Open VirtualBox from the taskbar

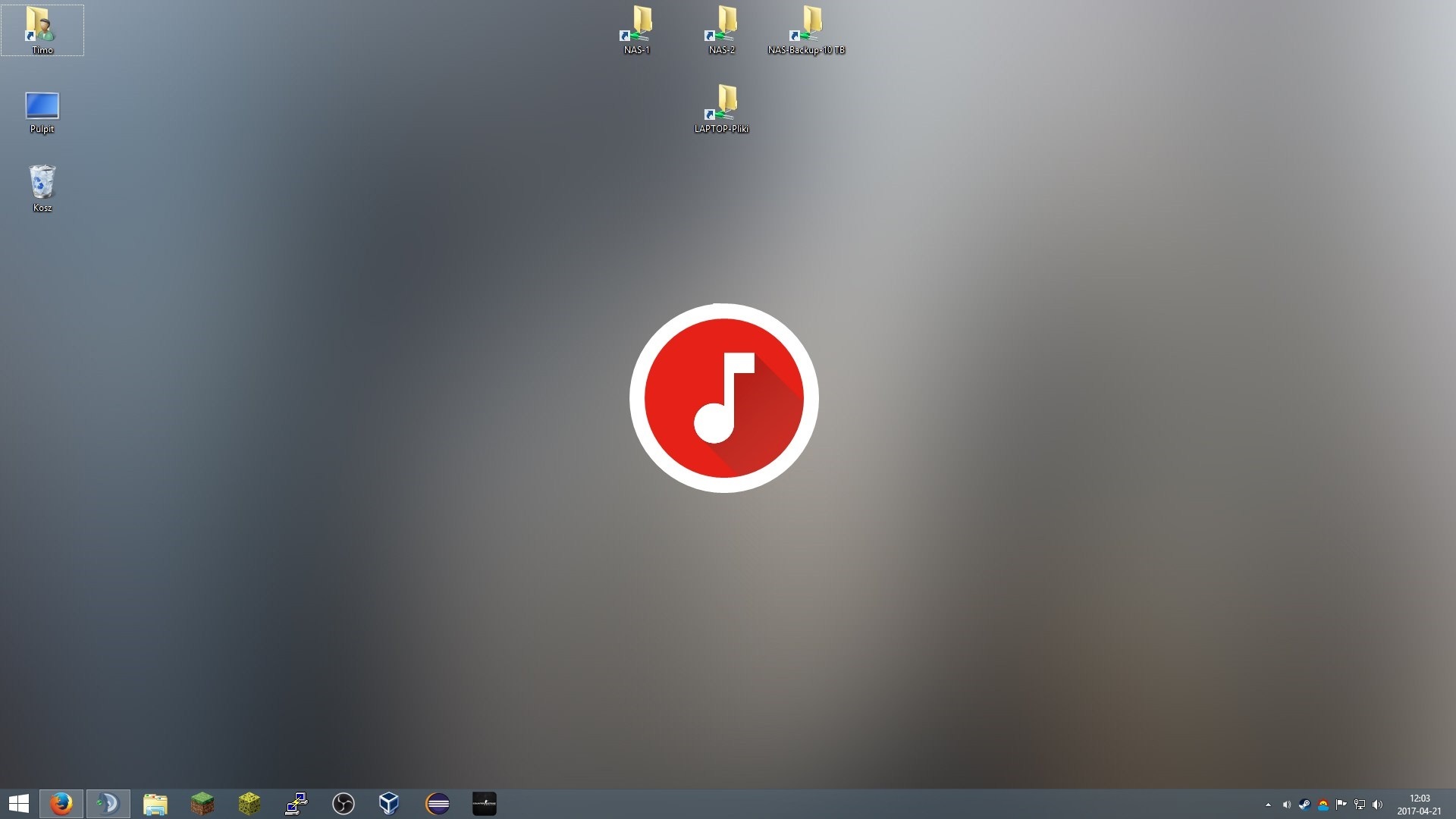tap(389, 803)
